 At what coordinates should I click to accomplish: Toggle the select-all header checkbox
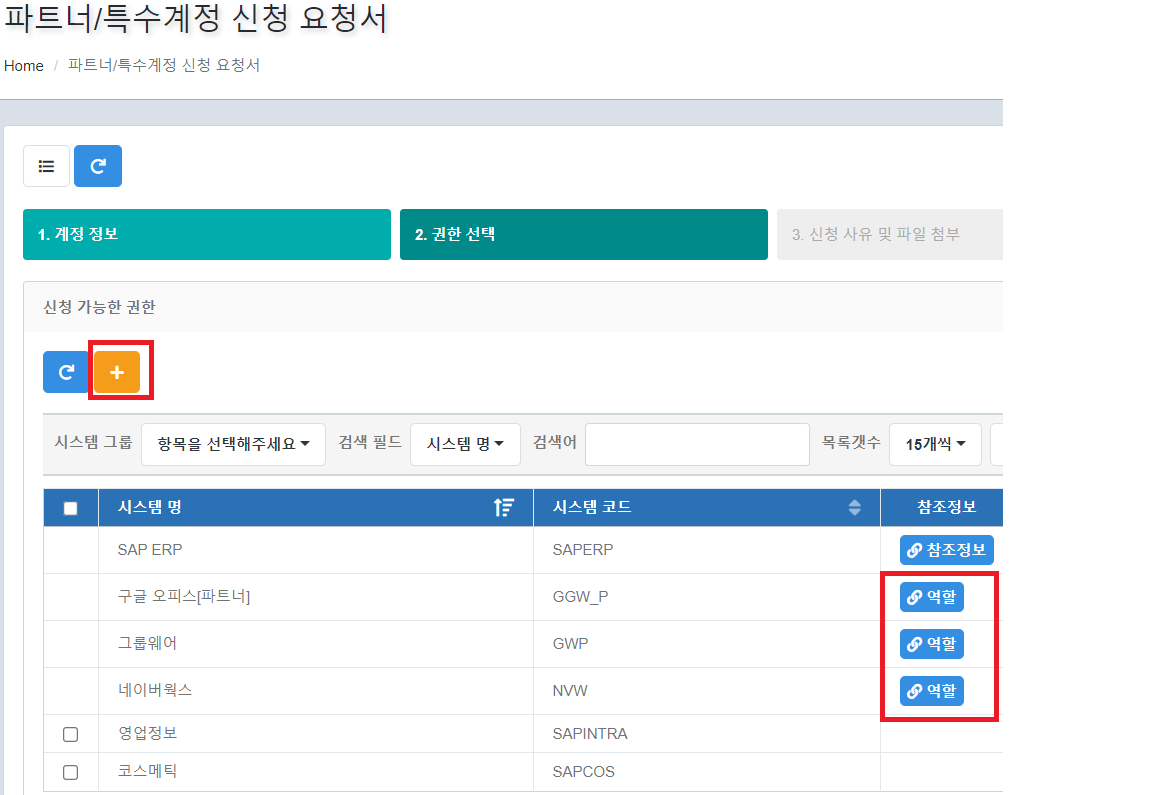pos(71,508)
